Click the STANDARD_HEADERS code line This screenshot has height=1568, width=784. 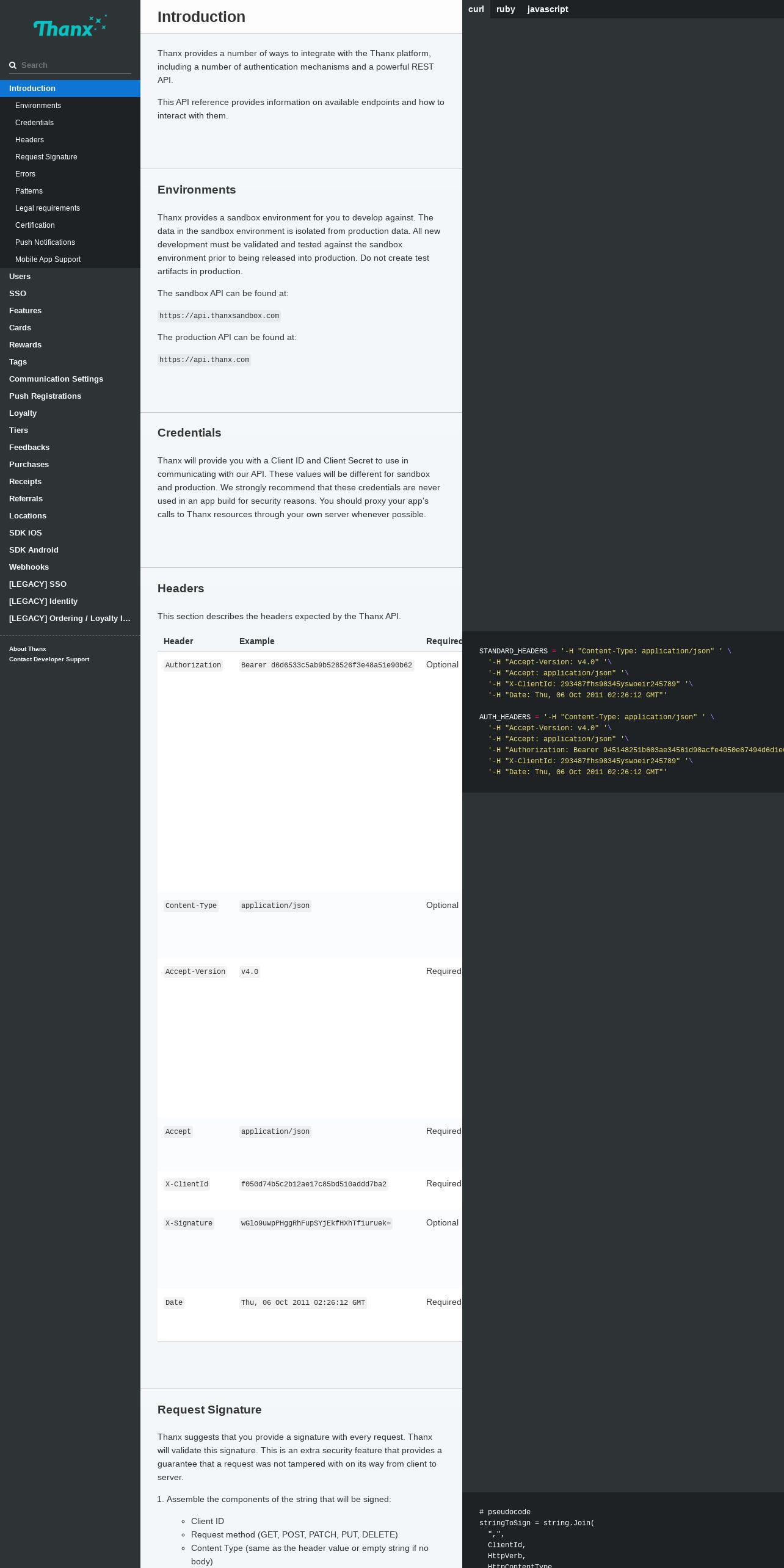(605, 652)
